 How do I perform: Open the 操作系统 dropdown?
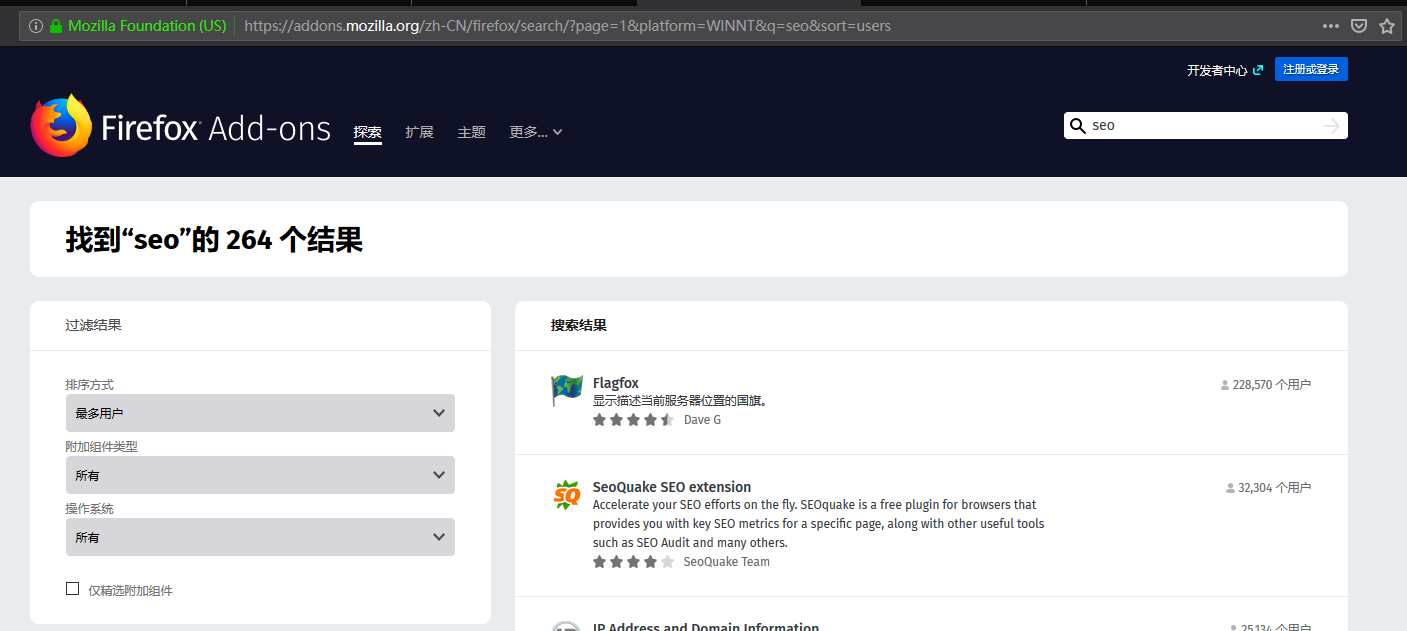[260, 537]
